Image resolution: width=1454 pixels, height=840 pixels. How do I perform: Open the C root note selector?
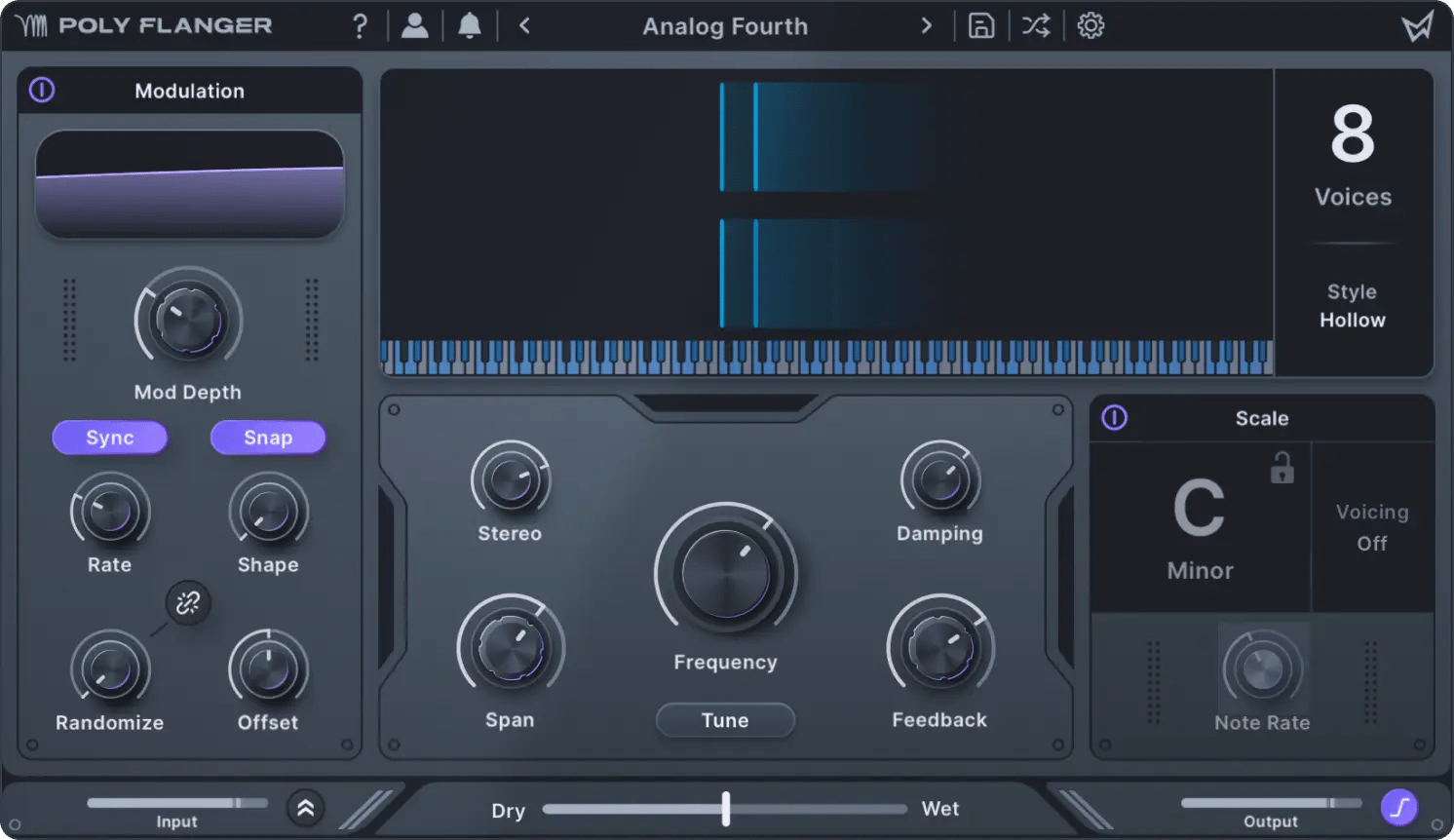coord(1199,508)
